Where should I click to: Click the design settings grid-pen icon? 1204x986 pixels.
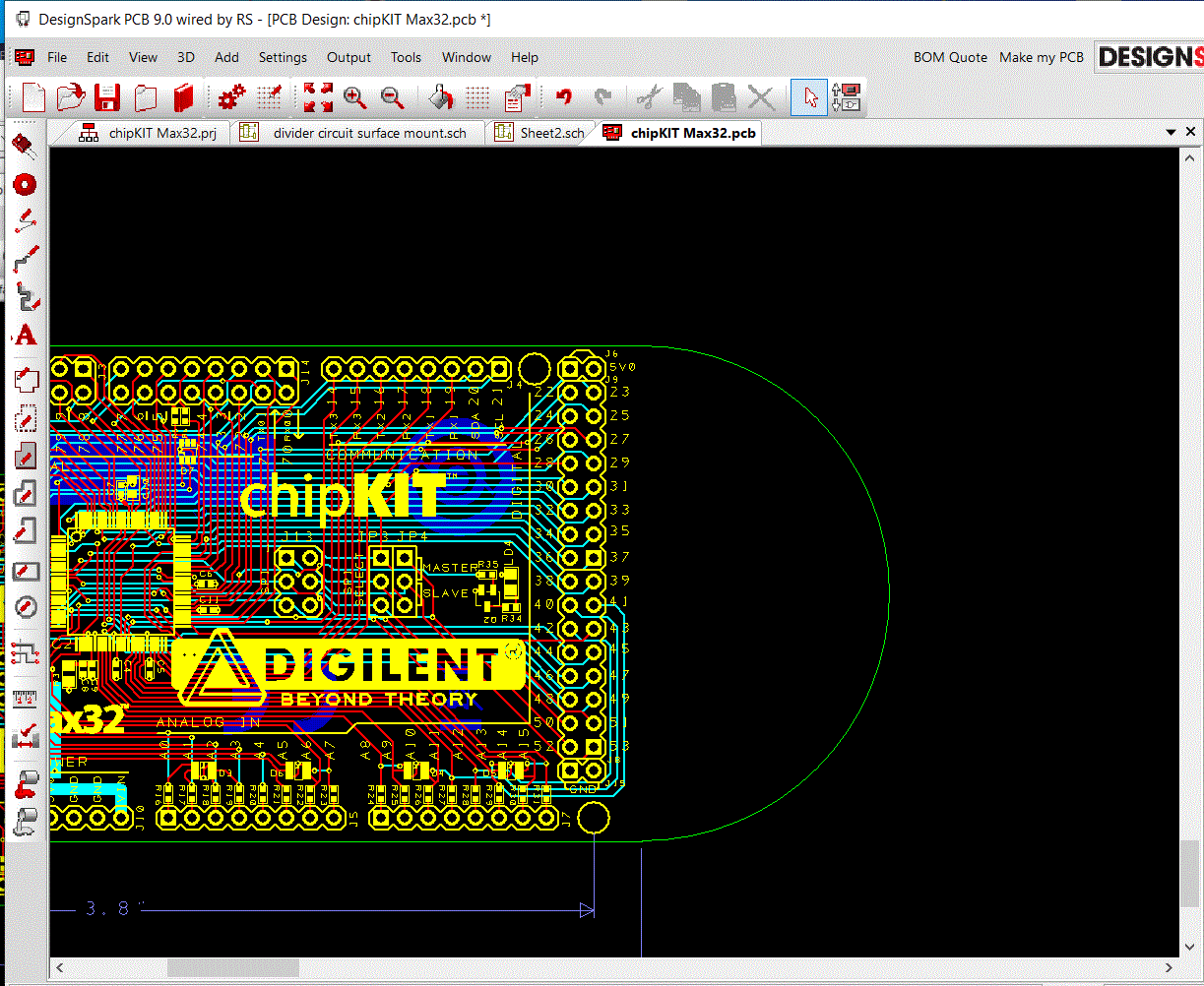pyautogui.click(x=269, y=97)
